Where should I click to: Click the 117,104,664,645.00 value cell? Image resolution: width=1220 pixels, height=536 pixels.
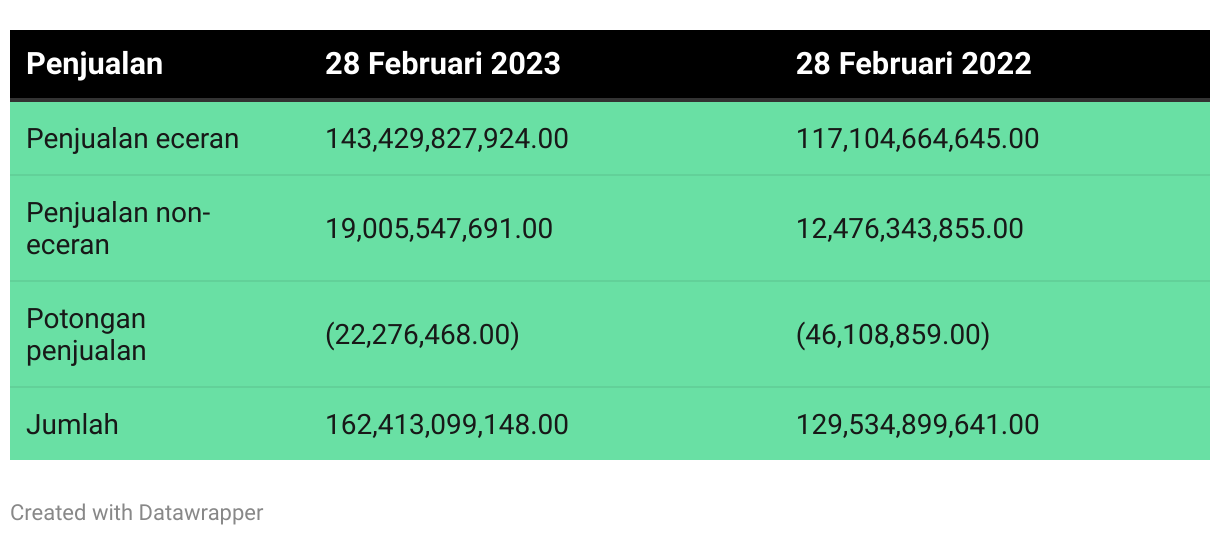click(917, 138)
